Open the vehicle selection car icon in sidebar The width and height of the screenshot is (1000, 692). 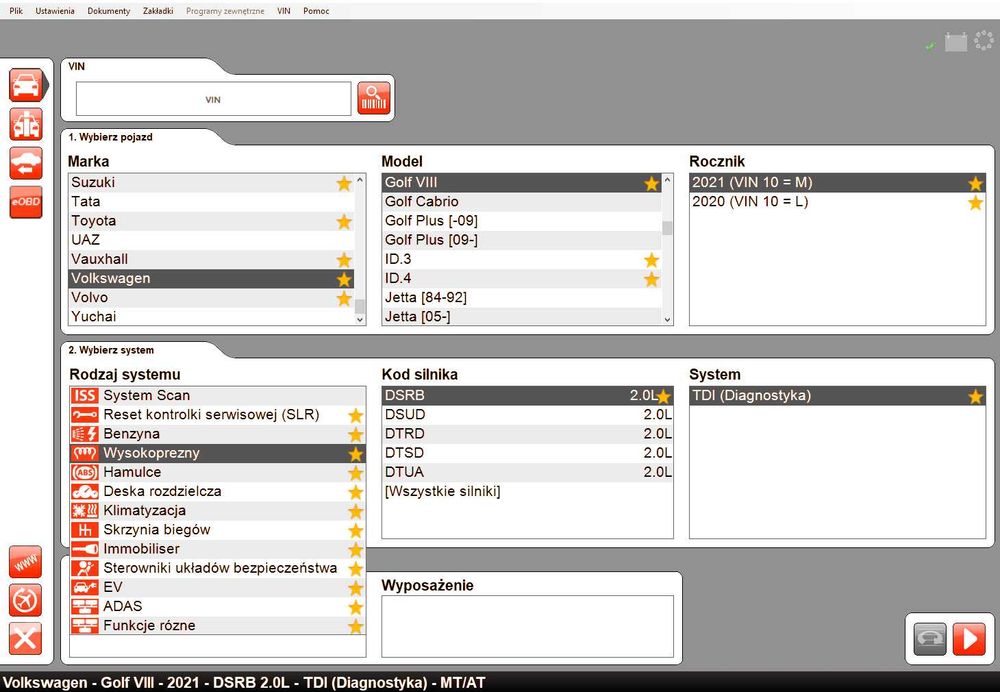pos(26,85)
